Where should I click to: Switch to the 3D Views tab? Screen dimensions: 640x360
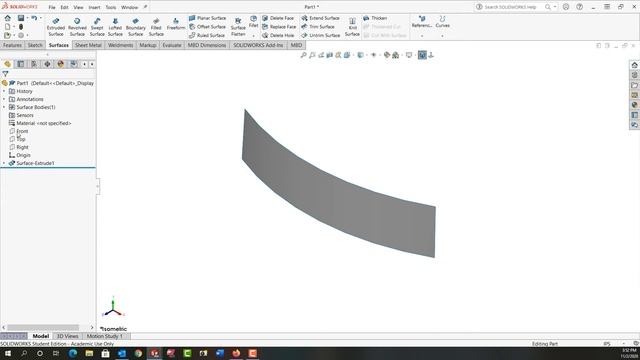(x=67, y=336)
